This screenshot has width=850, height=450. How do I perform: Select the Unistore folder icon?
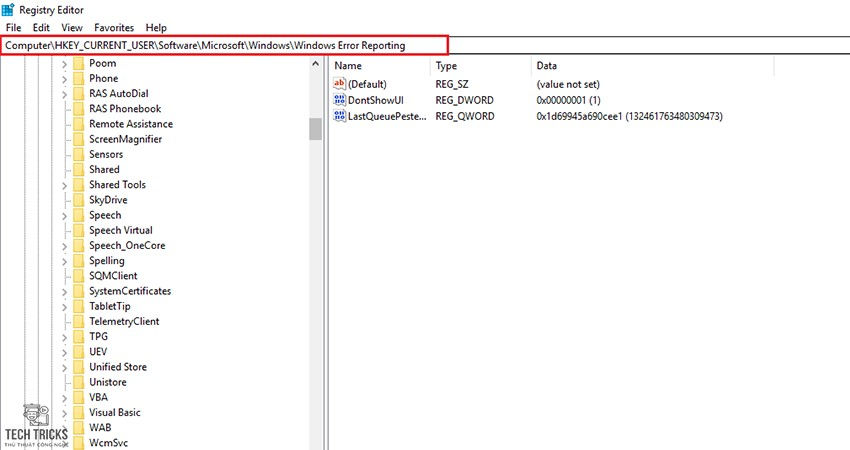pyautogui.click(x=79, y=382)
